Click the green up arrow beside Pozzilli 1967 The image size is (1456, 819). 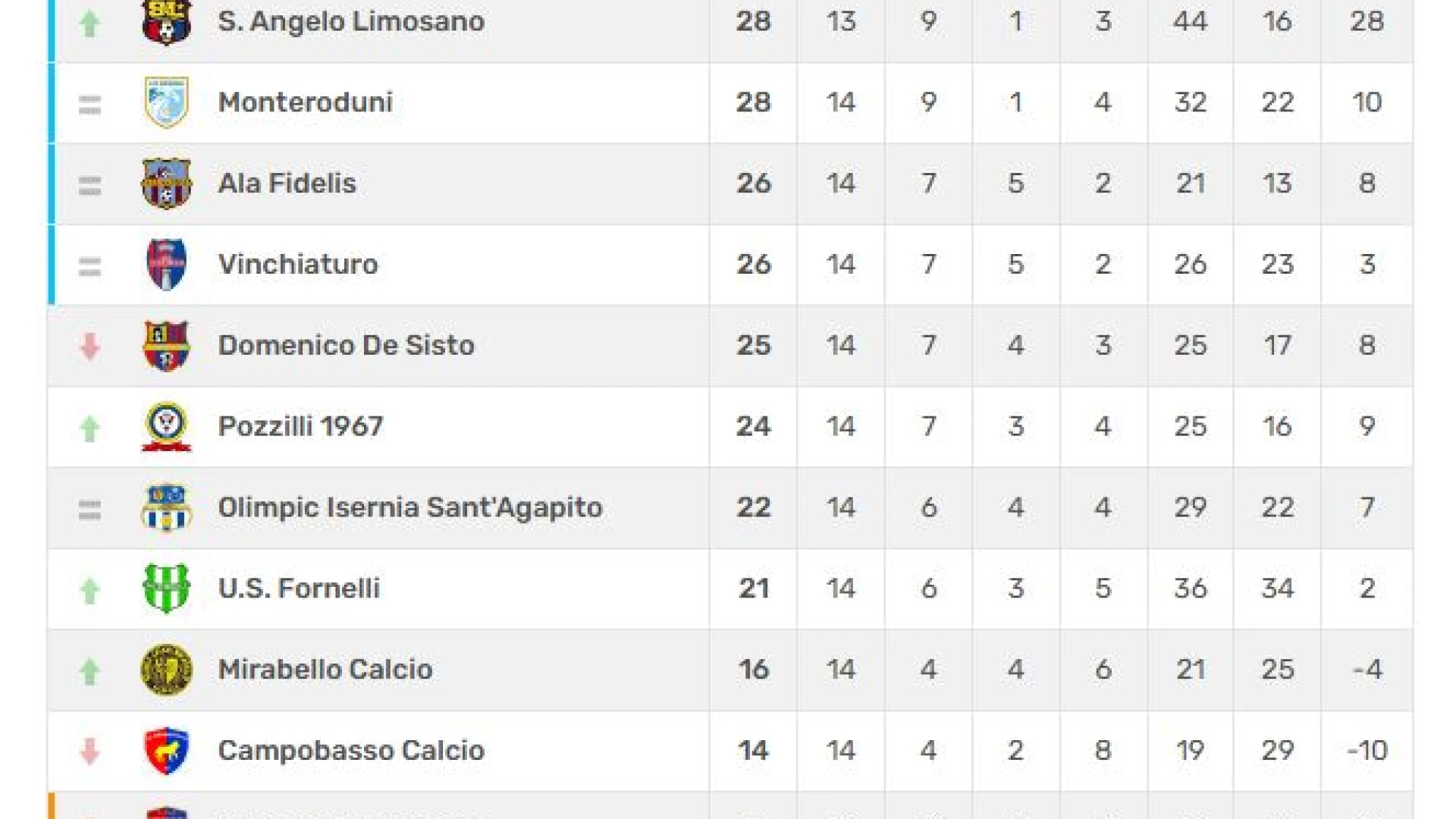click(89, 428)
